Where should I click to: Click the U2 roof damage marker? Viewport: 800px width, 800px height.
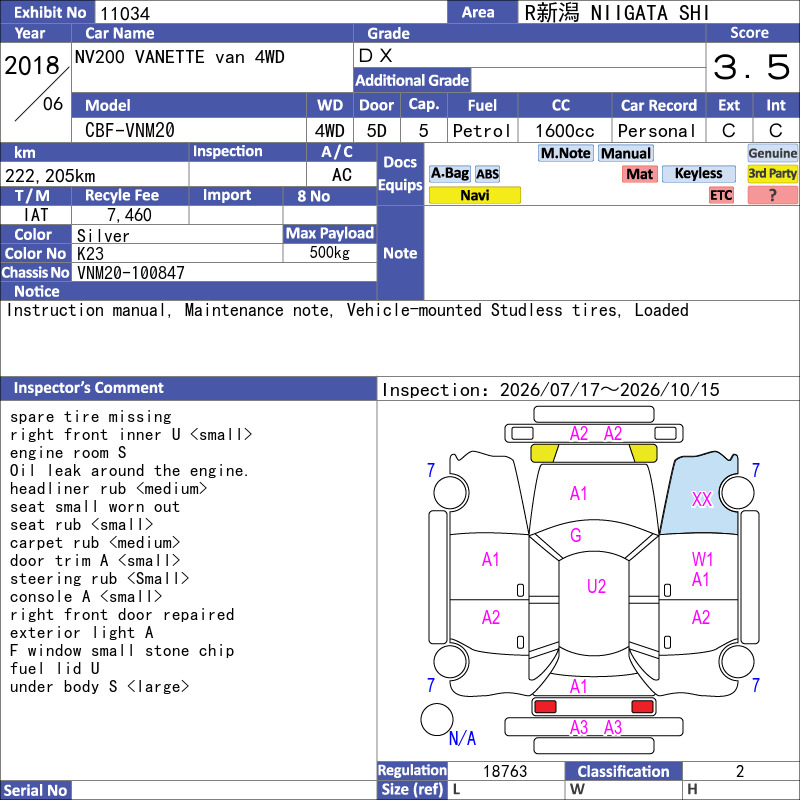pyautogui.click(x=596, y=586)
